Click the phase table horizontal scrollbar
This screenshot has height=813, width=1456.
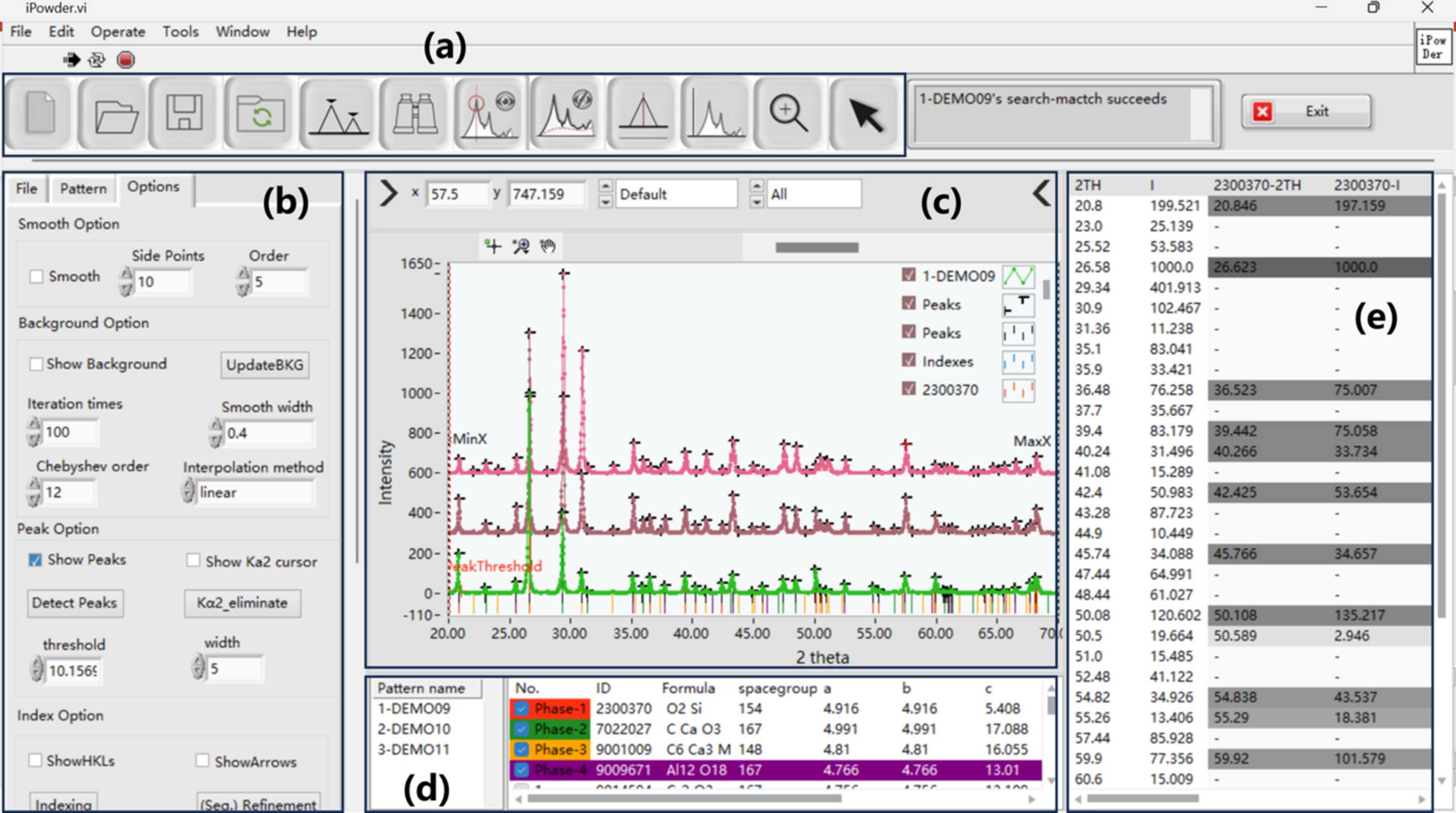pyautogui.click(x=684, y=799)
